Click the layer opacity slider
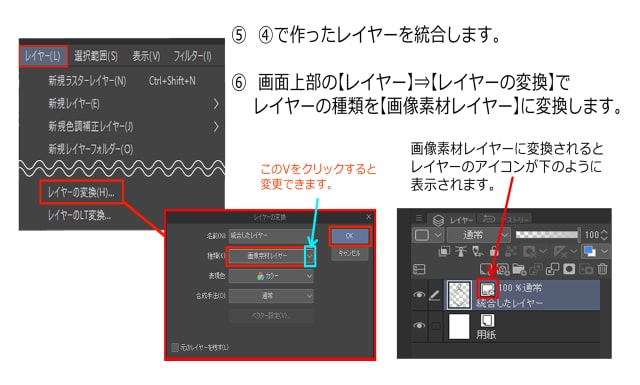640x385 pixels. pos(547,234)
